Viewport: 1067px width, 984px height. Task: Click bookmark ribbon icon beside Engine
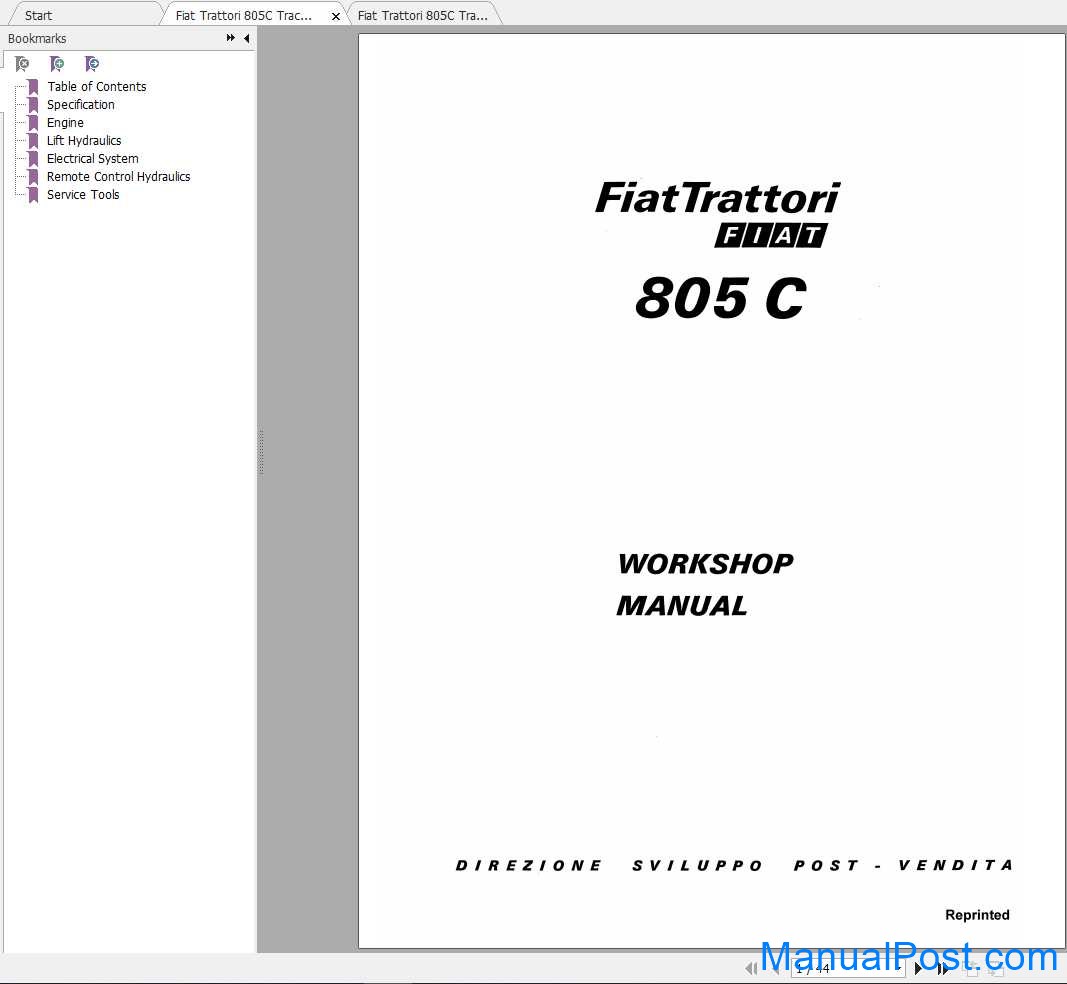point(33,123)
